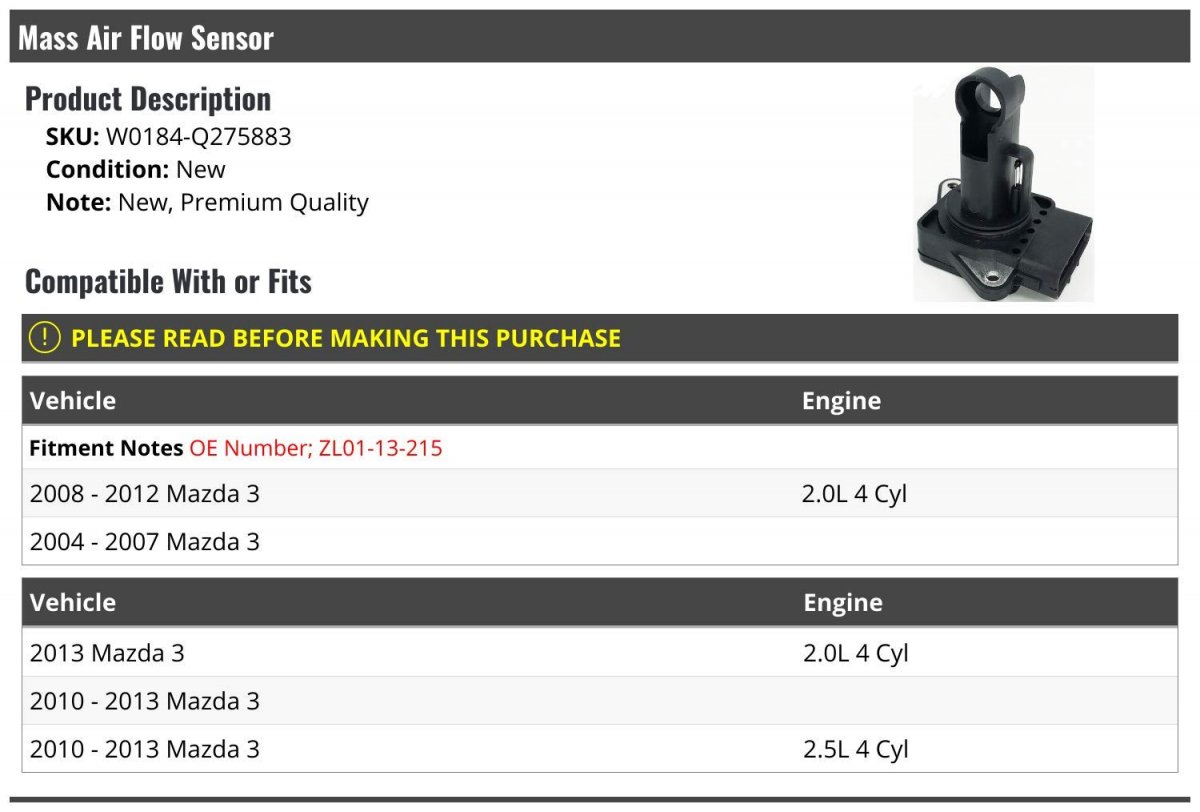This screenshot has width=1200, height=812.
Task: Click the Mass Air Flow Sensor title bar
Action: point(600,37)
